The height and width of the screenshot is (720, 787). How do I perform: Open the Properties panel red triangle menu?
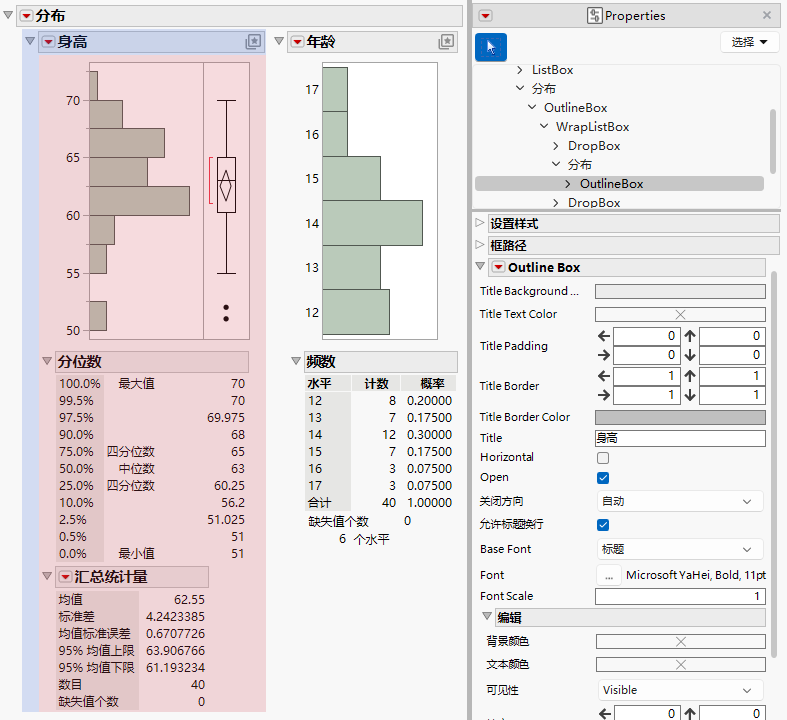pos(485,16)
